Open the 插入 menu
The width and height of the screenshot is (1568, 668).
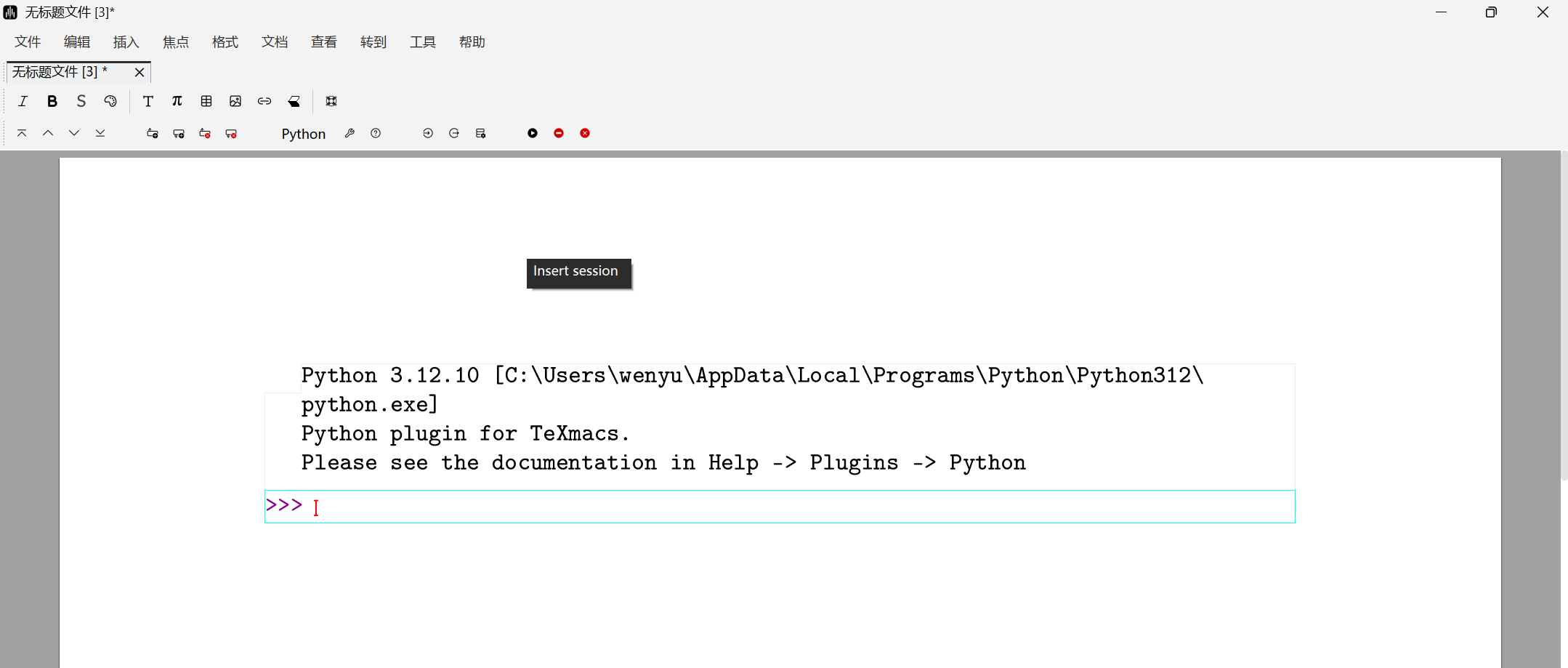click(126, 42)
